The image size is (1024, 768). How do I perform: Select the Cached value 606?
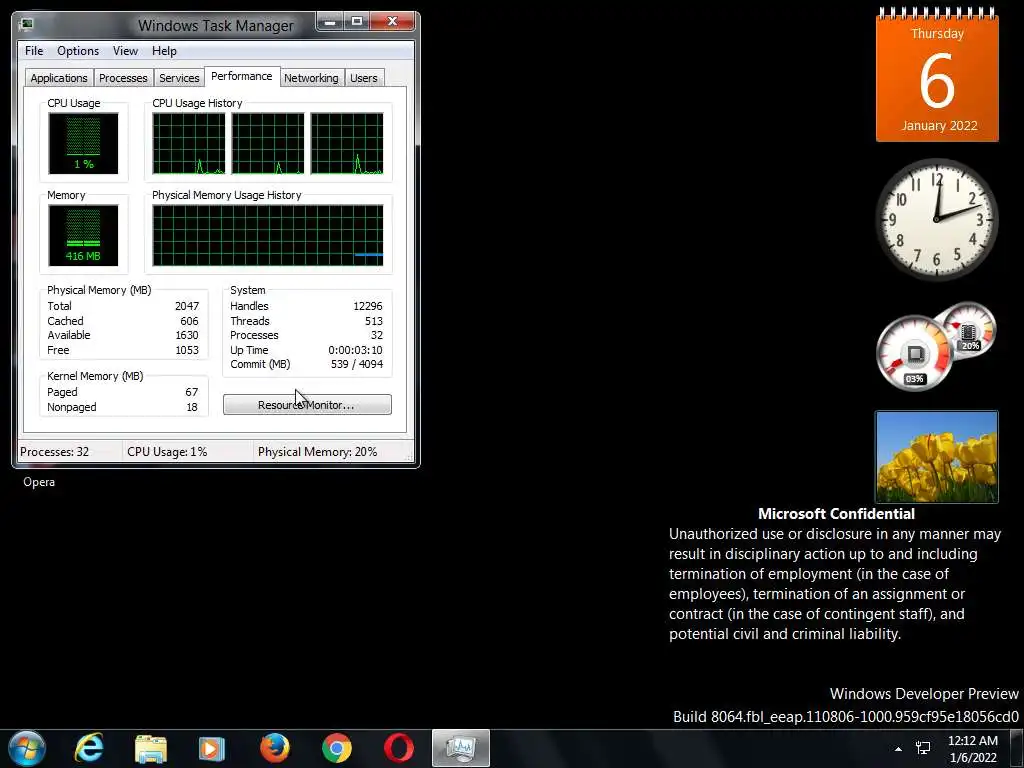pyautogui.click(x=189, y=321)
